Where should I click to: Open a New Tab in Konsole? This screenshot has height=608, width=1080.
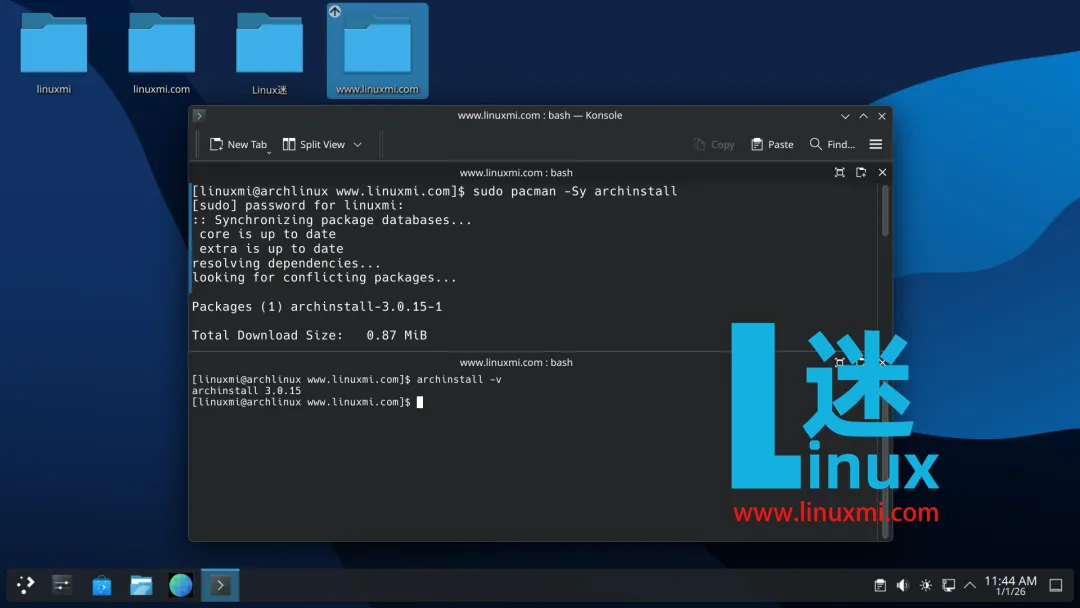(238, 145)
